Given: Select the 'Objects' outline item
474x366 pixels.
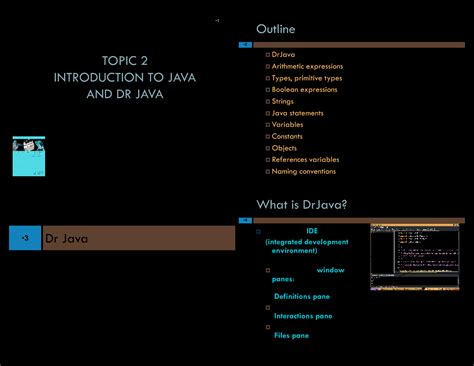Looking at the screenshot, I should tap(284, 148).
